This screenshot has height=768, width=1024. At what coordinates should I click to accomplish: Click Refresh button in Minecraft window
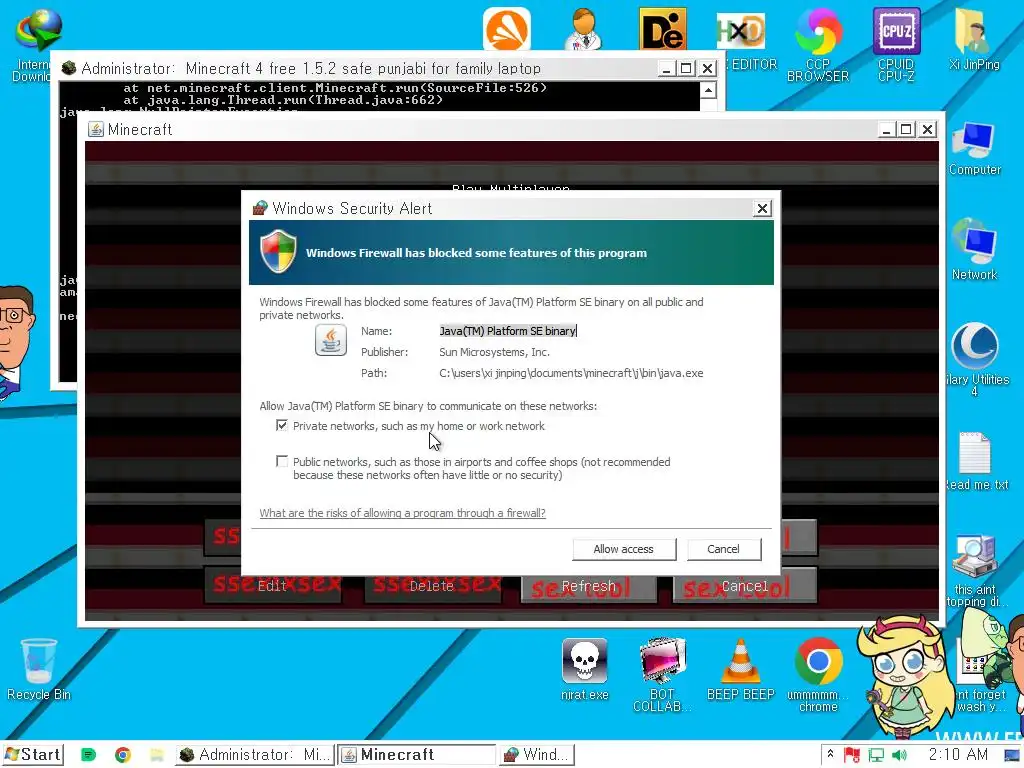tap(588, 586)
